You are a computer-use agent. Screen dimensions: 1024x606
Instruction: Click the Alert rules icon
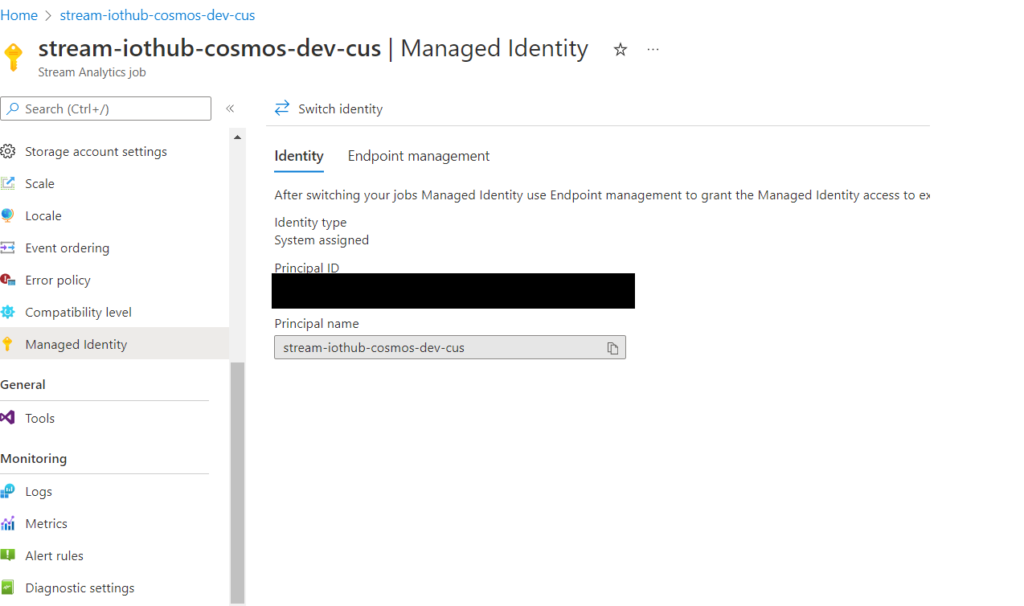click(x=8, y=555)
